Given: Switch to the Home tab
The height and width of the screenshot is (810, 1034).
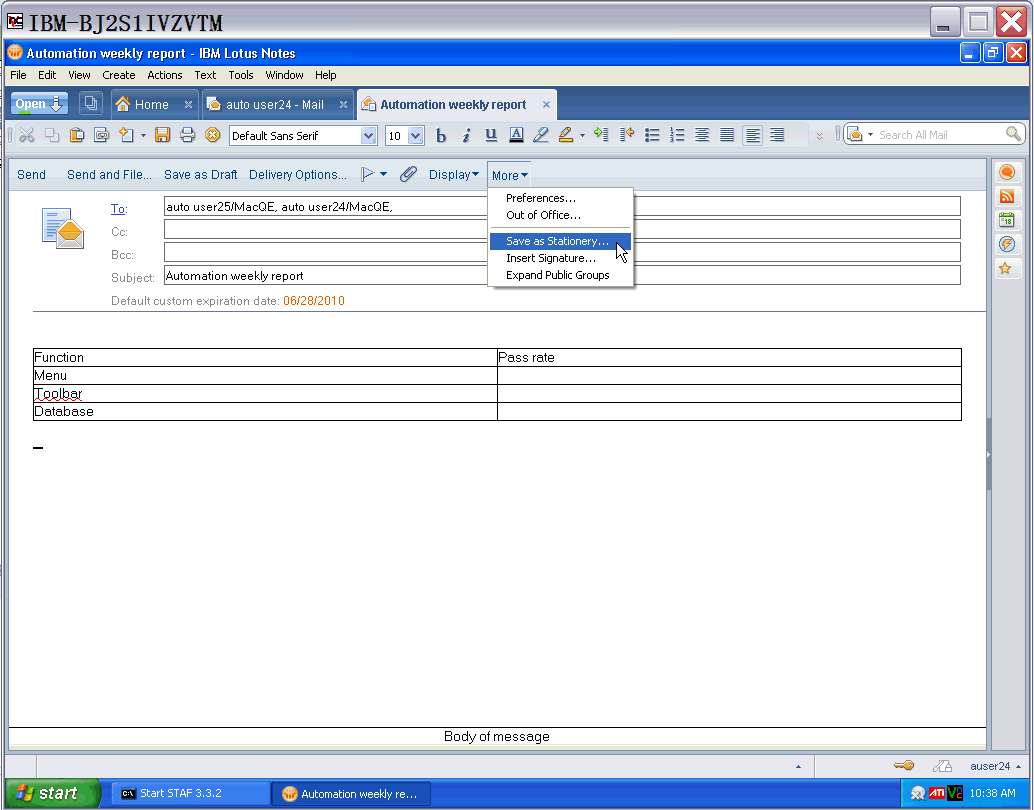Looking at the screenshot, I should [x=153, y=104].
